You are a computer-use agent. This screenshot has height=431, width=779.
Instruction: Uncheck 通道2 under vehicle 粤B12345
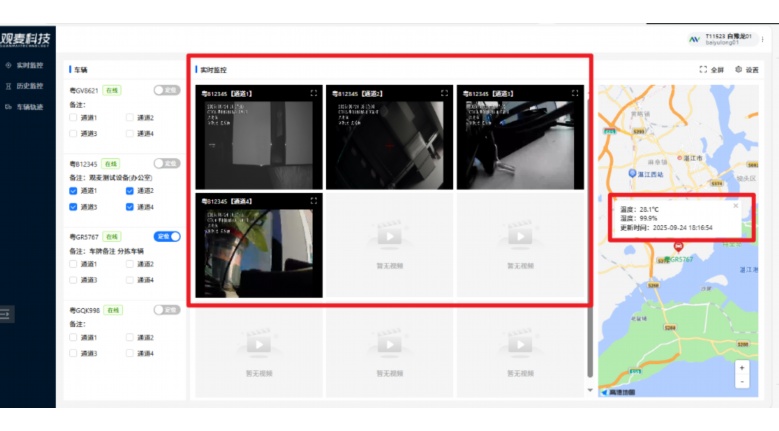click(x=130, y=191)
